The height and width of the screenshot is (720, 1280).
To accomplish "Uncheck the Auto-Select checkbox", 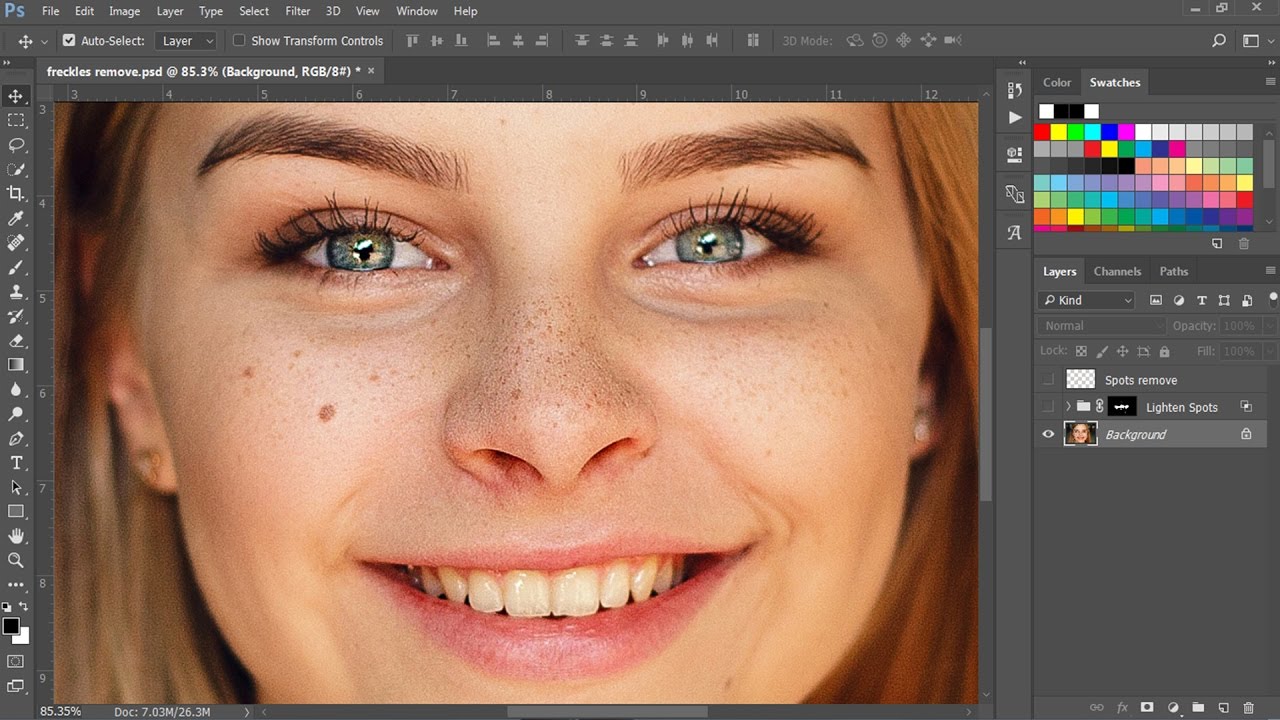I will 69,41.
